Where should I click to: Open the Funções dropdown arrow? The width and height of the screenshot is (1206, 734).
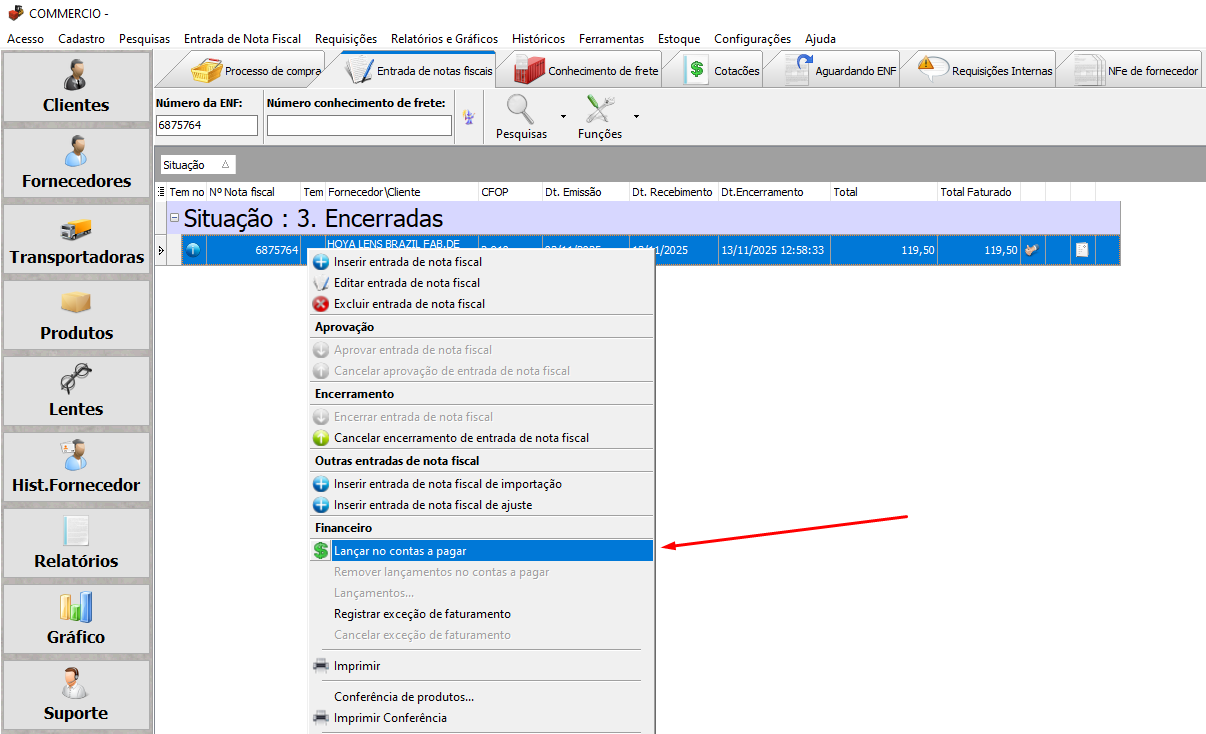tap(636, 116)
